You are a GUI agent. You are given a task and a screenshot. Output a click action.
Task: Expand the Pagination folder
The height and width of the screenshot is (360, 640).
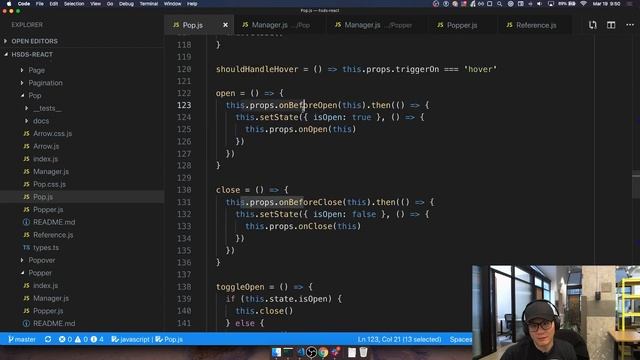coord(45,83)
